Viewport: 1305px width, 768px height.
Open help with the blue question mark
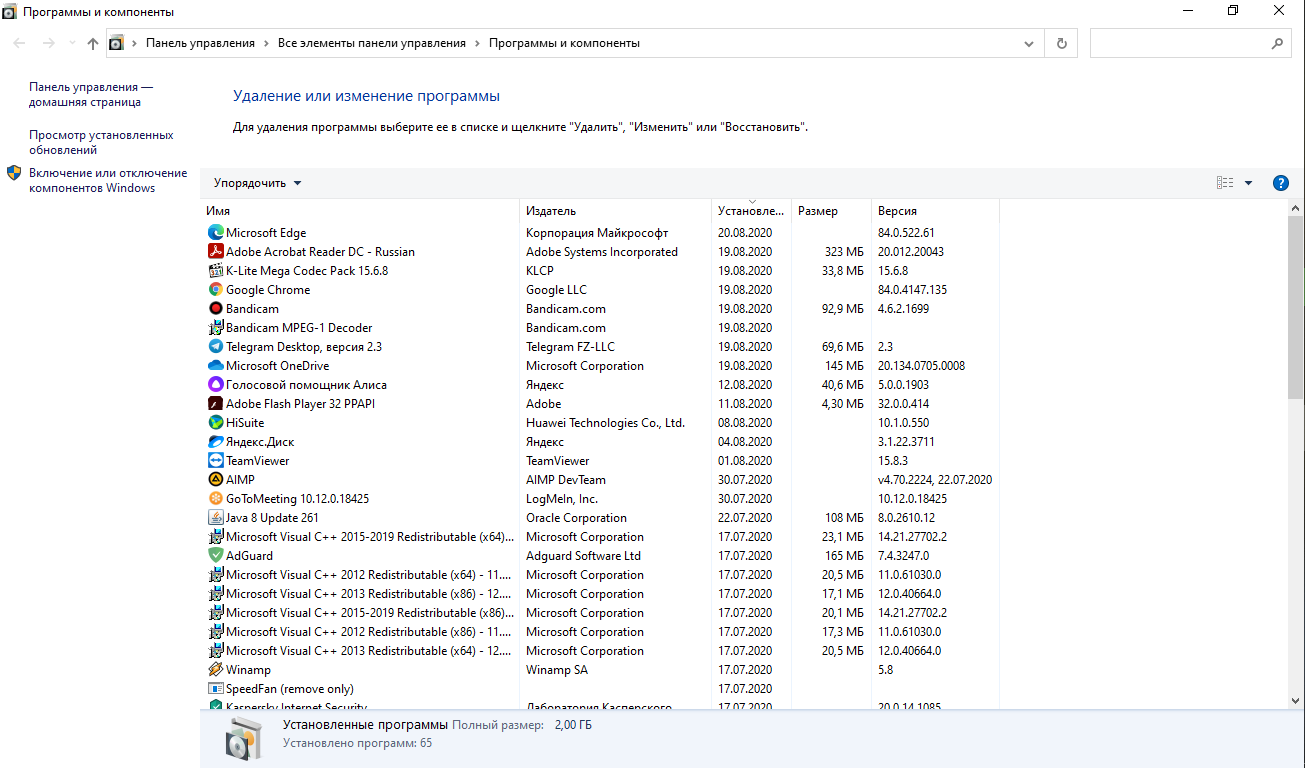[x=1280, y=183]
